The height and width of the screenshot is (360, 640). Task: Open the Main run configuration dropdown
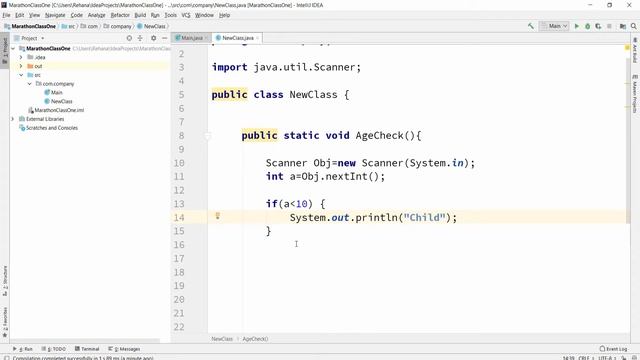[554, 26]
